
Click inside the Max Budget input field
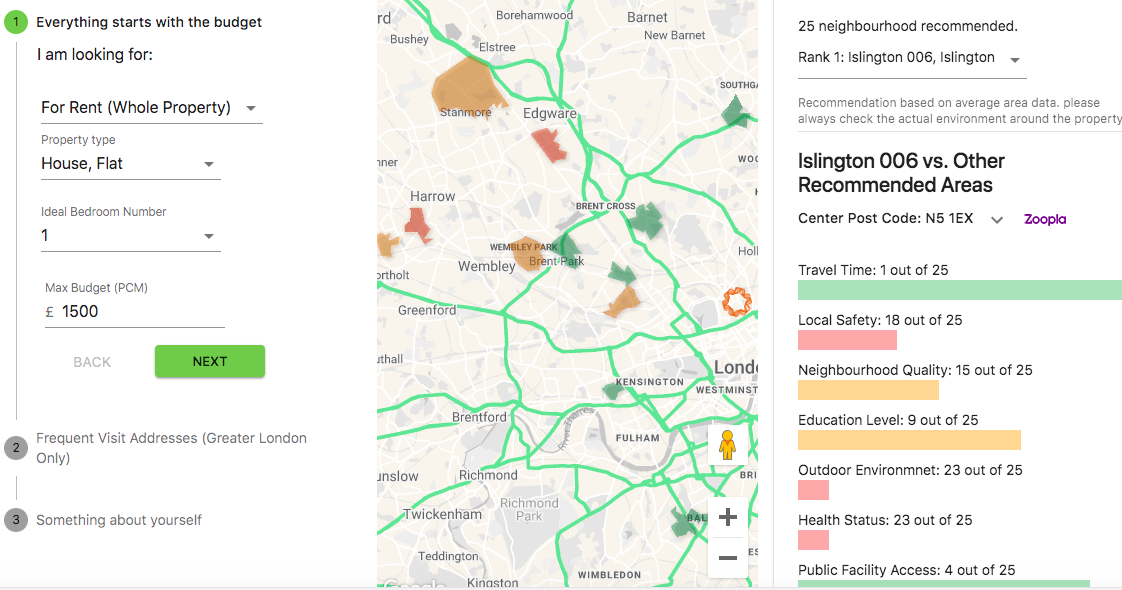tap(134, 310)
